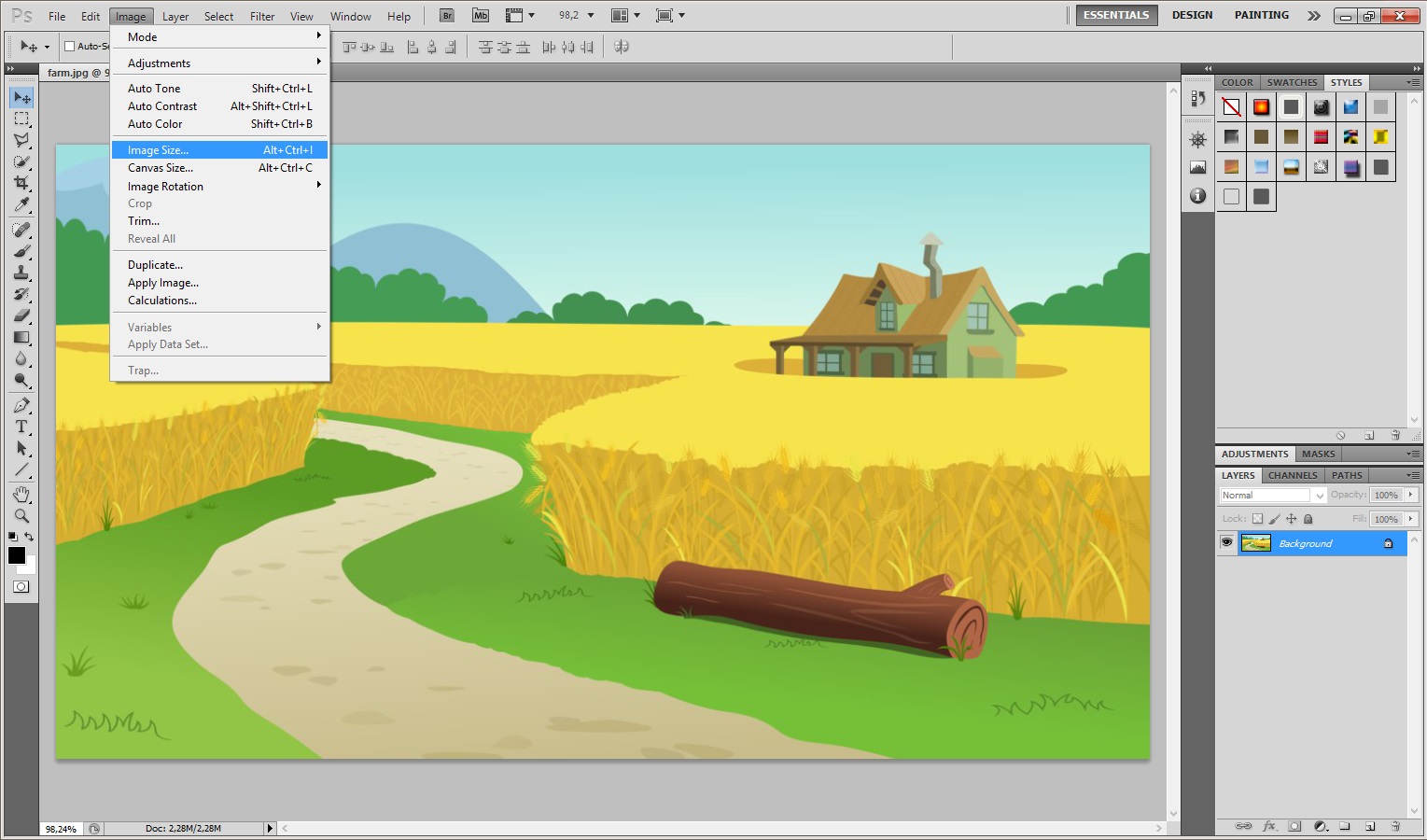The width and height of the screenshot is (1427, 840).
Task: Switch to the Painting workspace
Action: point(1261,15)
